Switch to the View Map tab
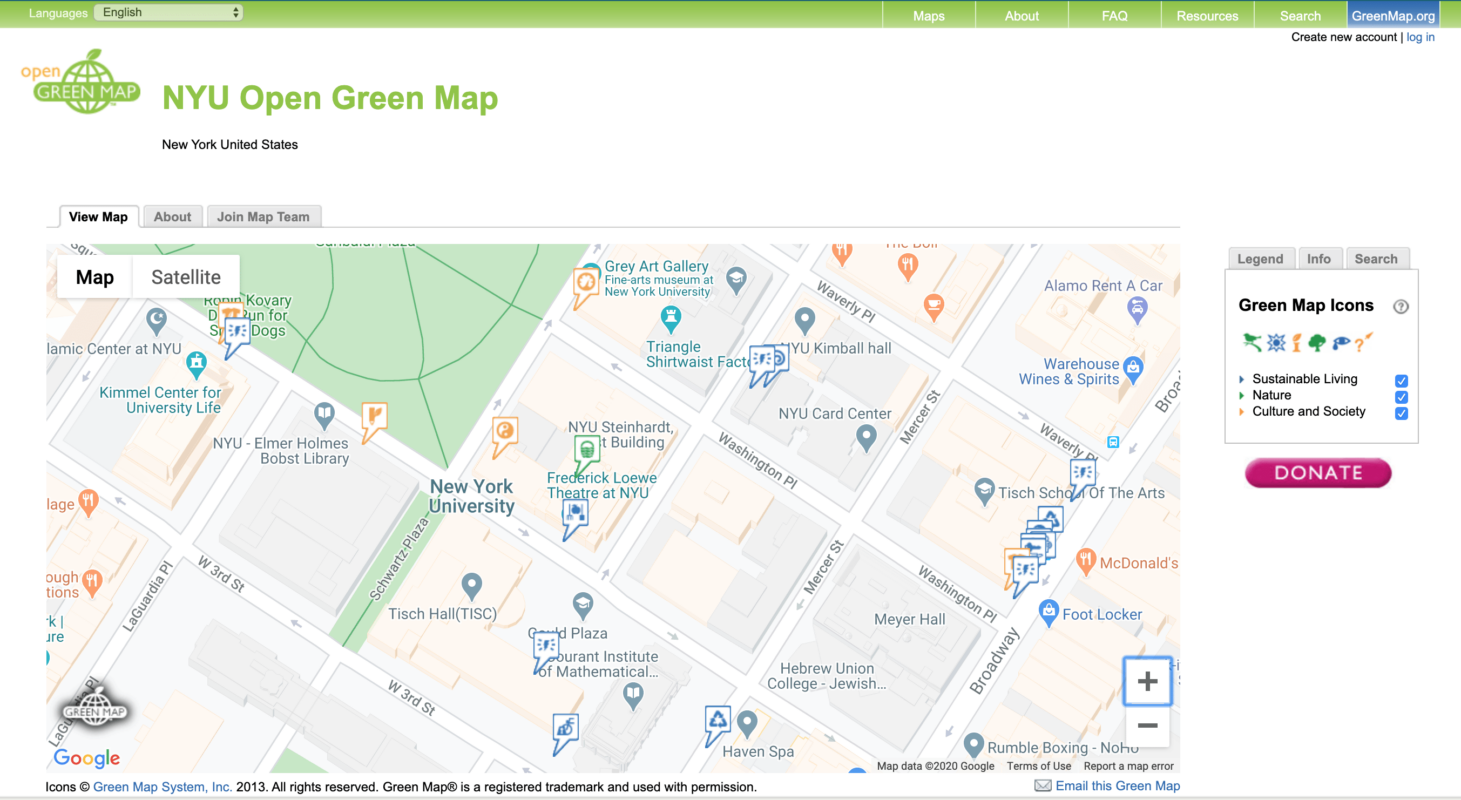This screenshot has width=1461, height=800. point(98,217)
